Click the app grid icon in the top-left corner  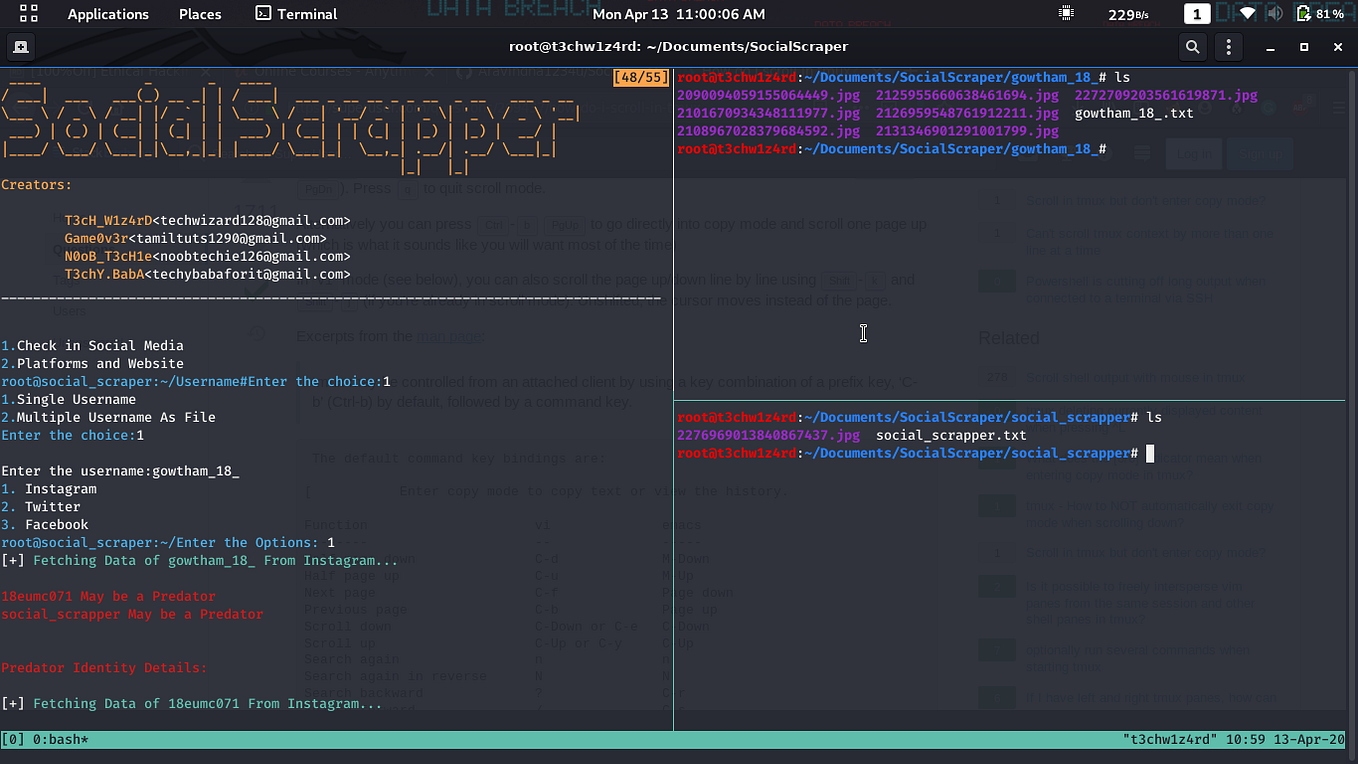[27, 13]
